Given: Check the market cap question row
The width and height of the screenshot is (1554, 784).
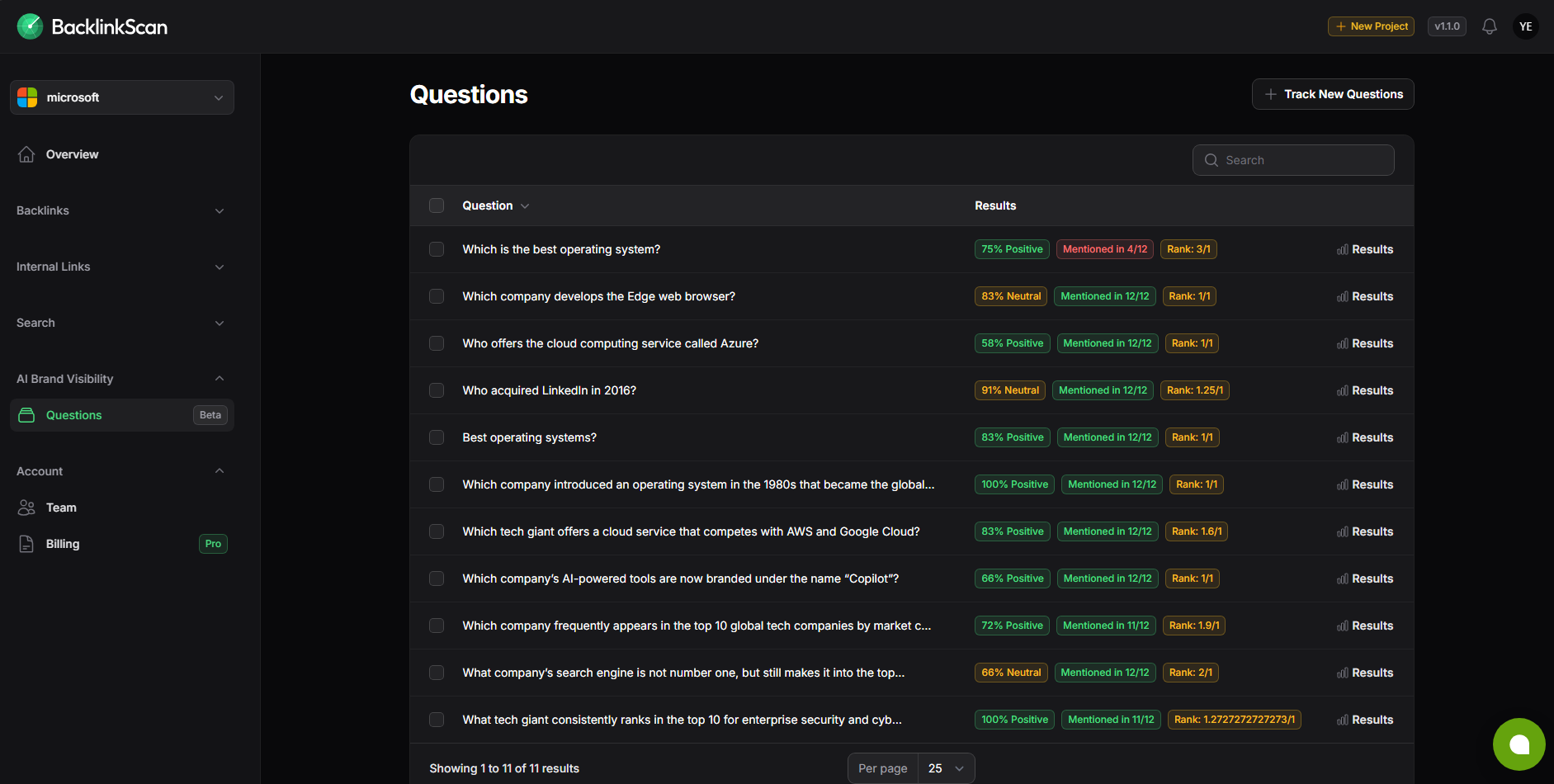Looking at the screenshot, I should (x=437, y=626).
